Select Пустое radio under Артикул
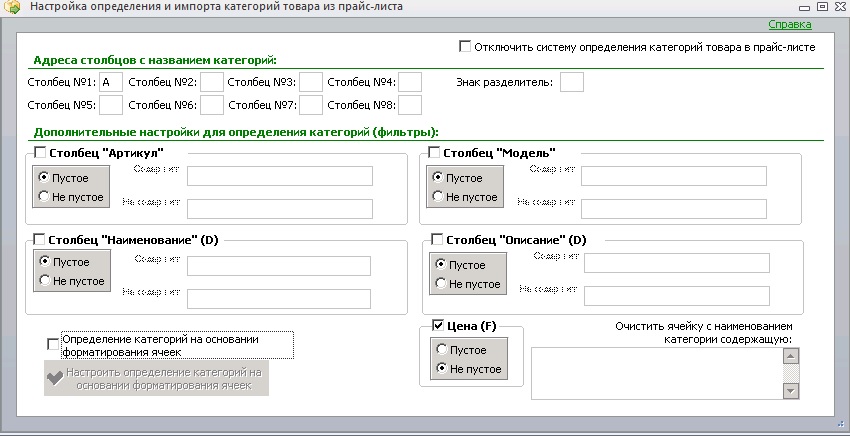The width and height of the screenshot is (850, 436). pyautogui.click(x=44, y=177)
